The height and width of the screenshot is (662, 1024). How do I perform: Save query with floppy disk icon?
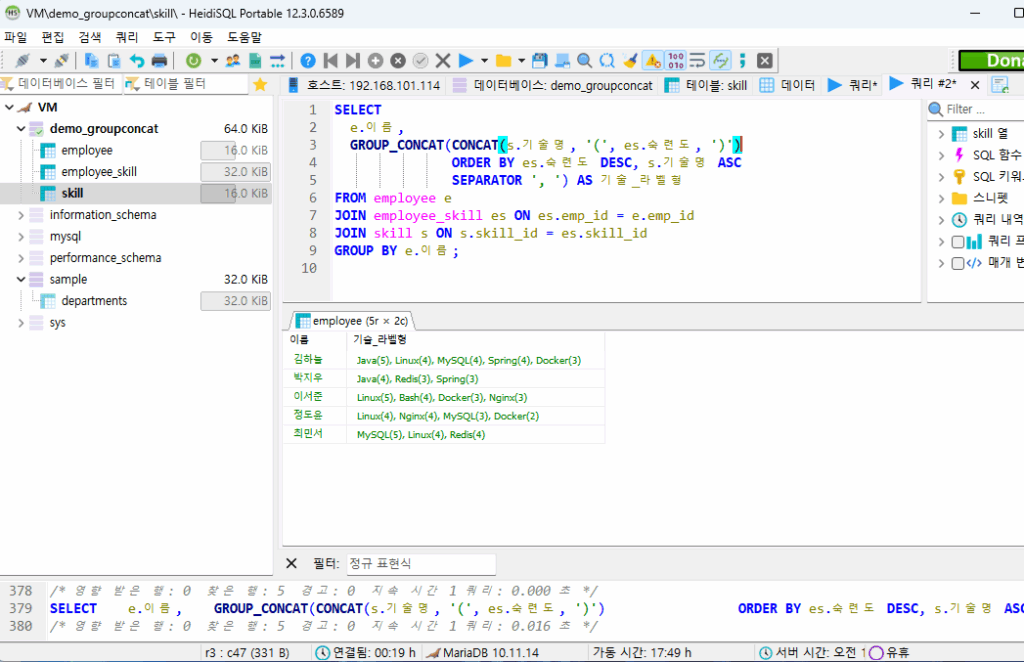539,61
